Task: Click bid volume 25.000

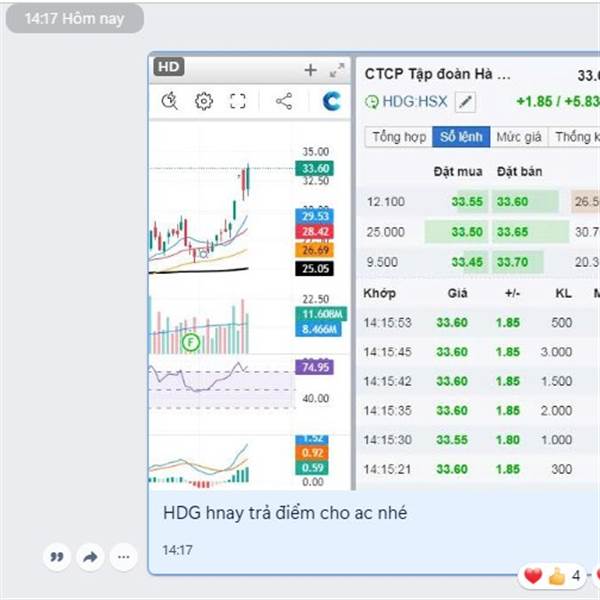Action: (x=385, y=232)
